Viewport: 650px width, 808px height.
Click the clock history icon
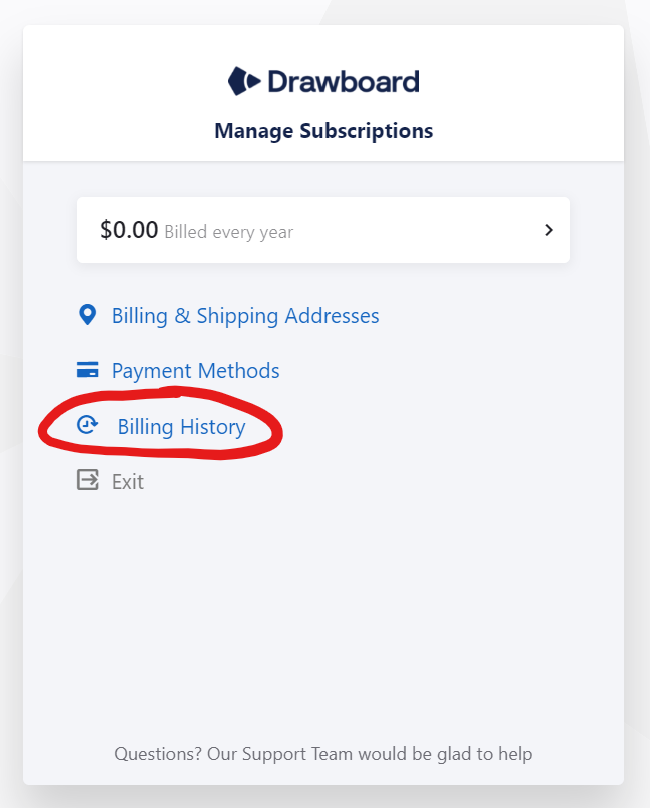pyautogui.click(x=87, y=425)
